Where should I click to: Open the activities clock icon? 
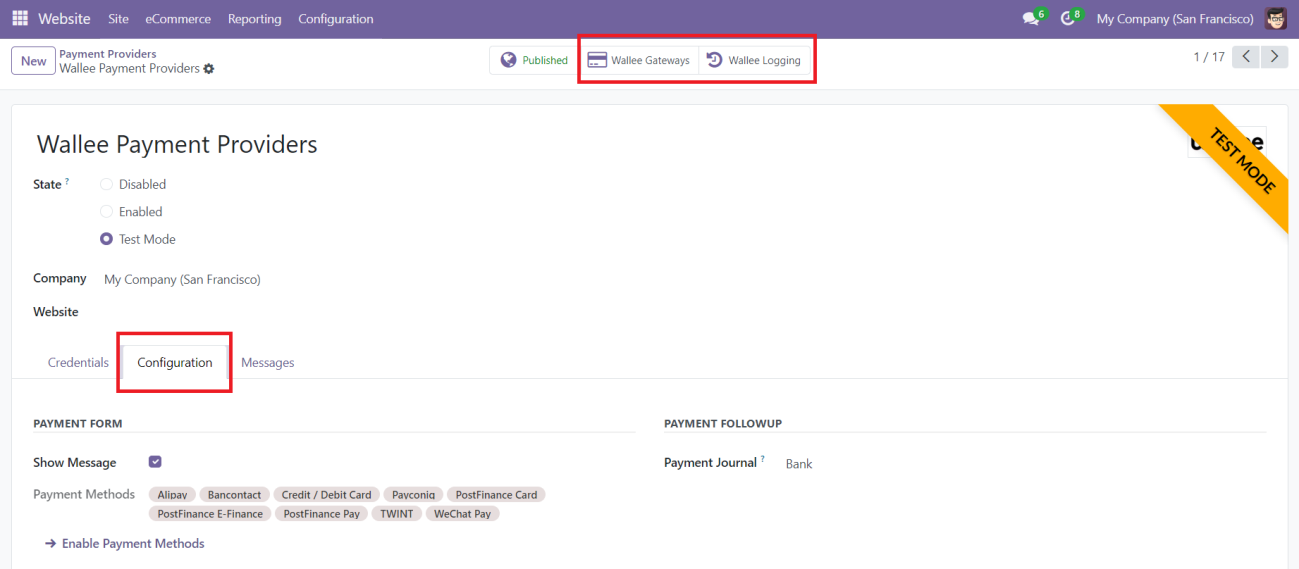click(1068, 19)
